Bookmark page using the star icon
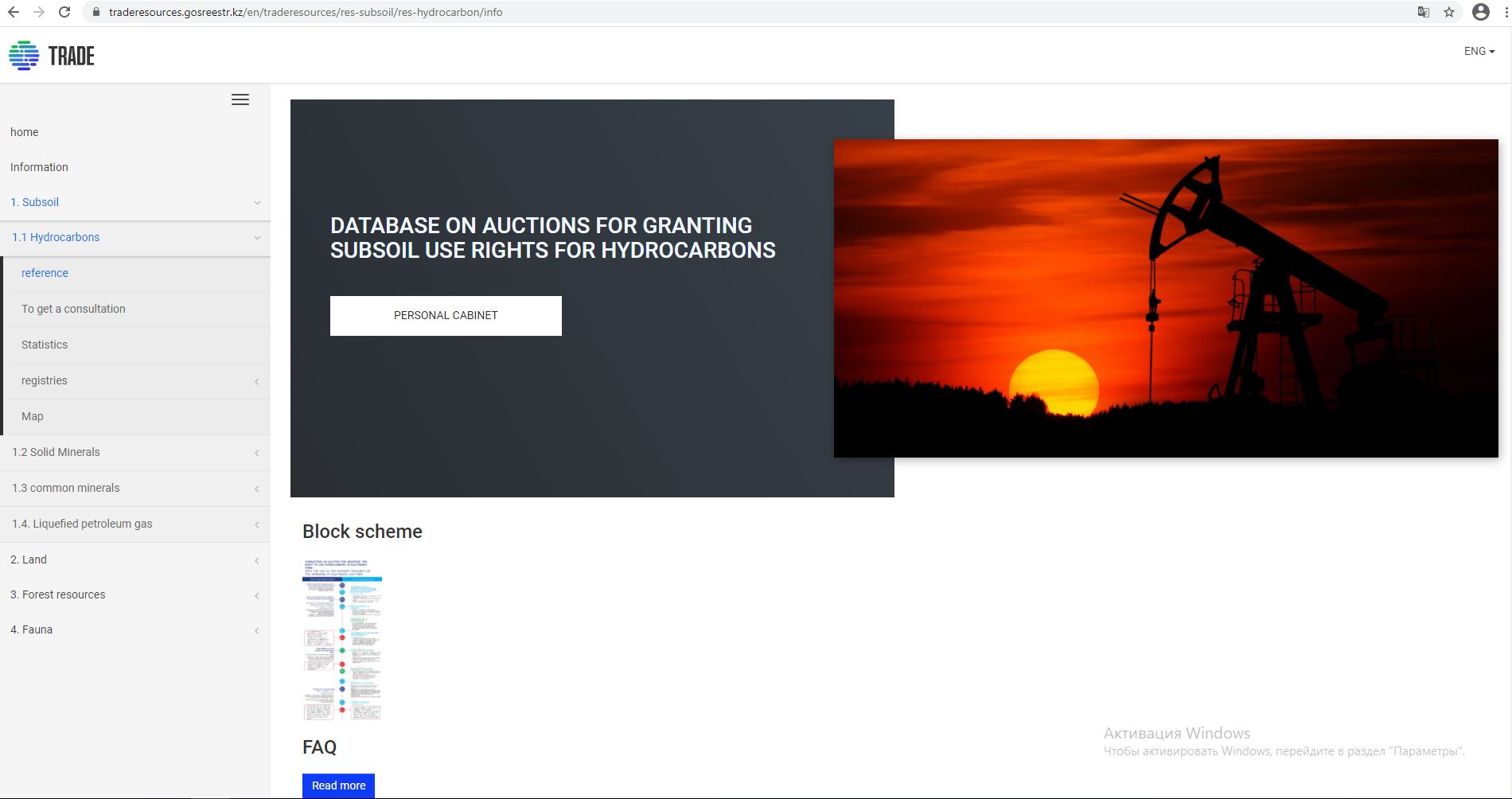Viewport: 1512px width, 799px height. [1449, 12]
